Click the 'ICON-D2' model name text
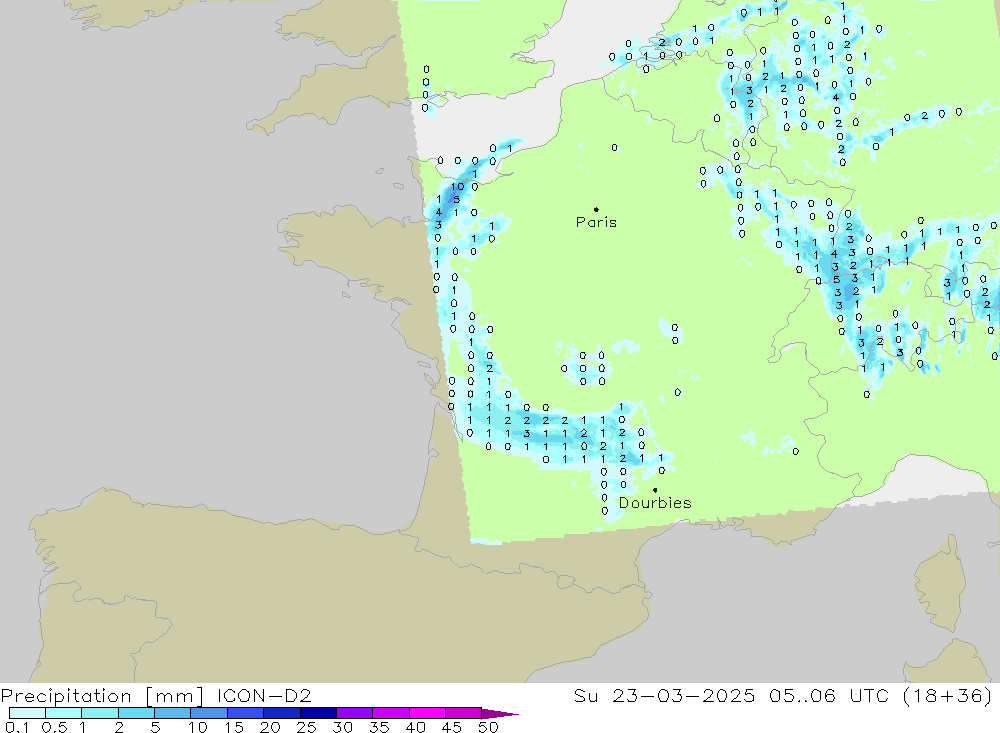 pos(264,695)
